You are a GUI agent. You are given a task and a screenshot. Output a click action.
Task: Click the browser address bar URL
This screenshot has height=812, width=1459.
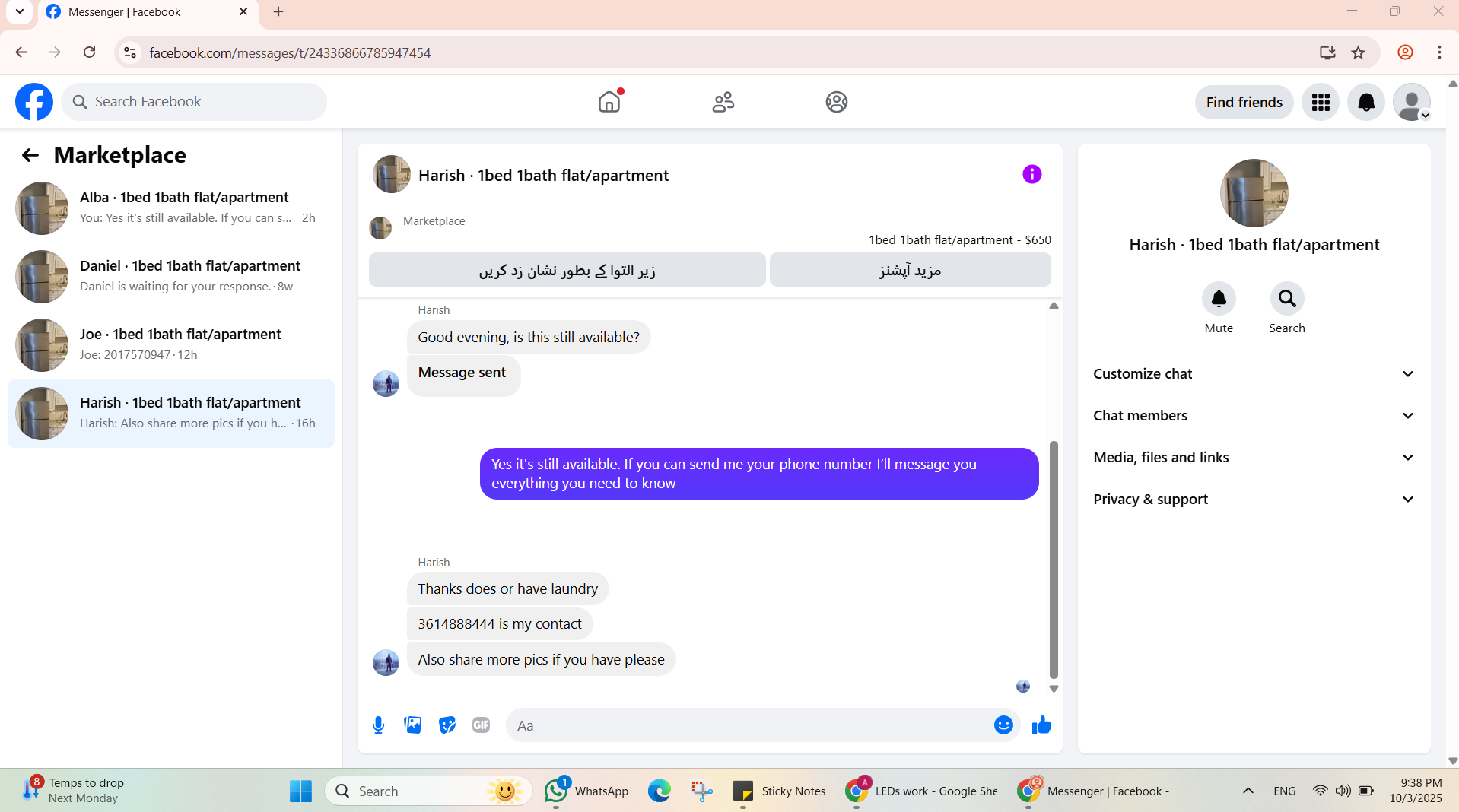[290, 52]
